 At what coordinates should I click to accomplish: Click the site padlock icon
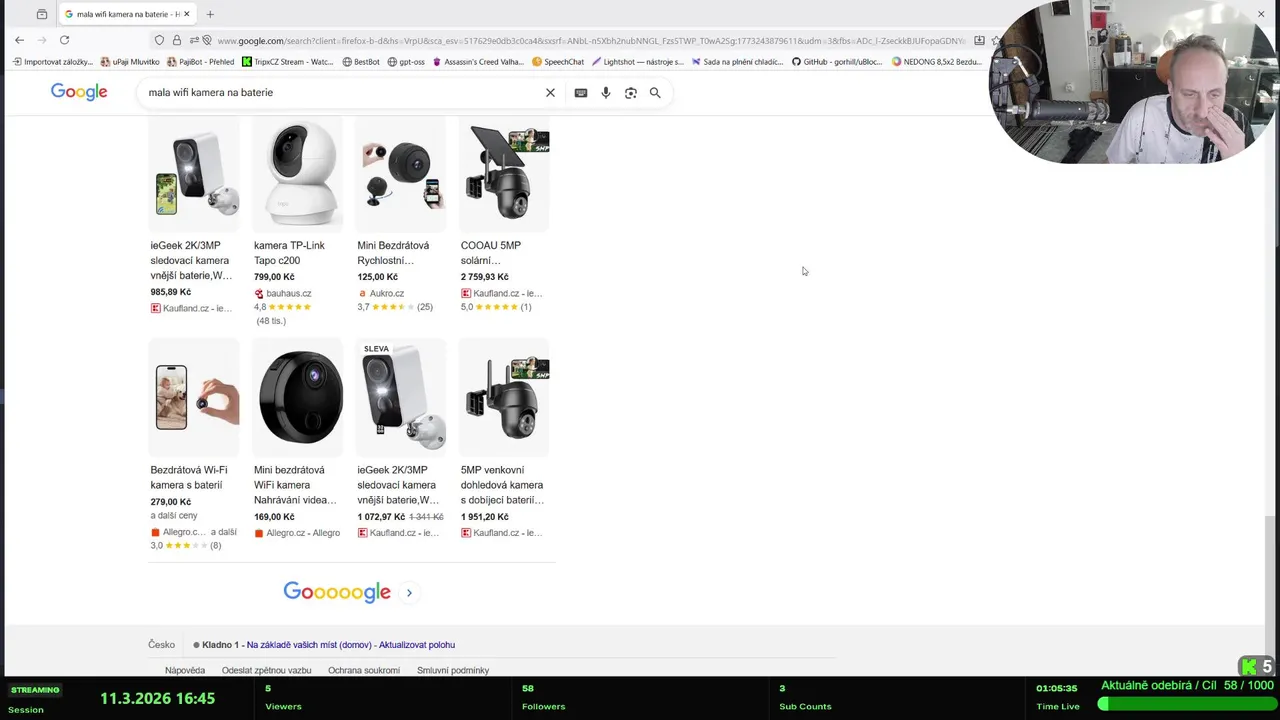(176, 40)
